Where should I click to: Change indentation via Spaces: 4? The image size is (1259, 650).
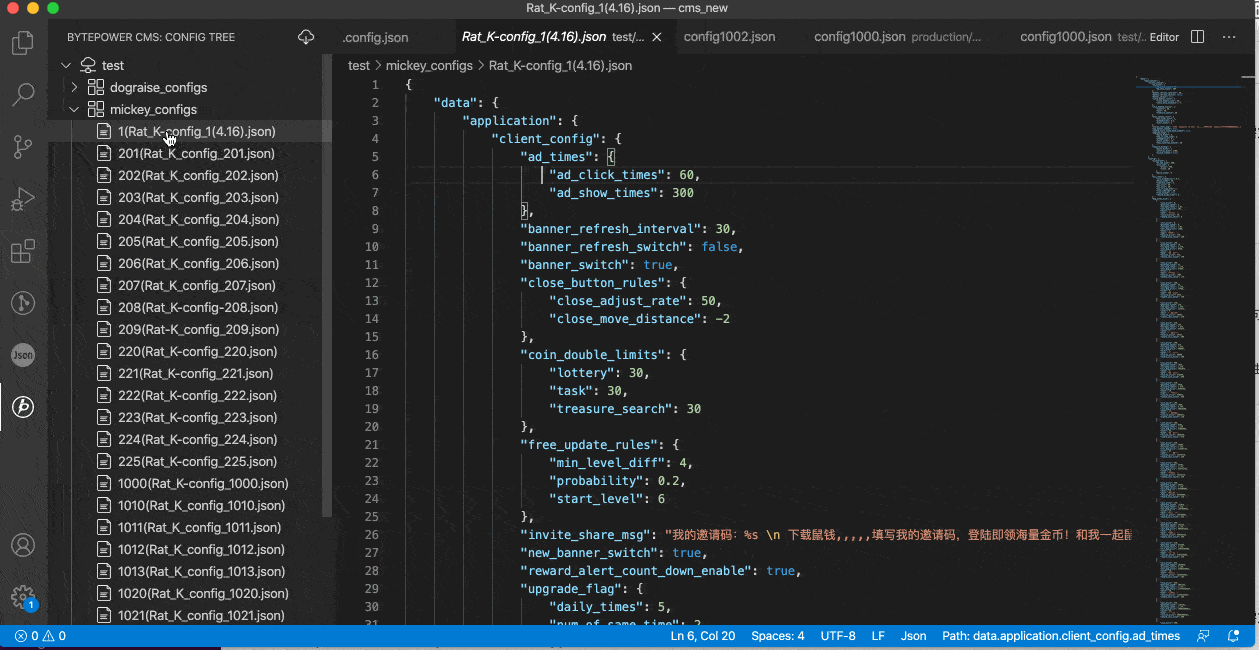tap(778, 636)
